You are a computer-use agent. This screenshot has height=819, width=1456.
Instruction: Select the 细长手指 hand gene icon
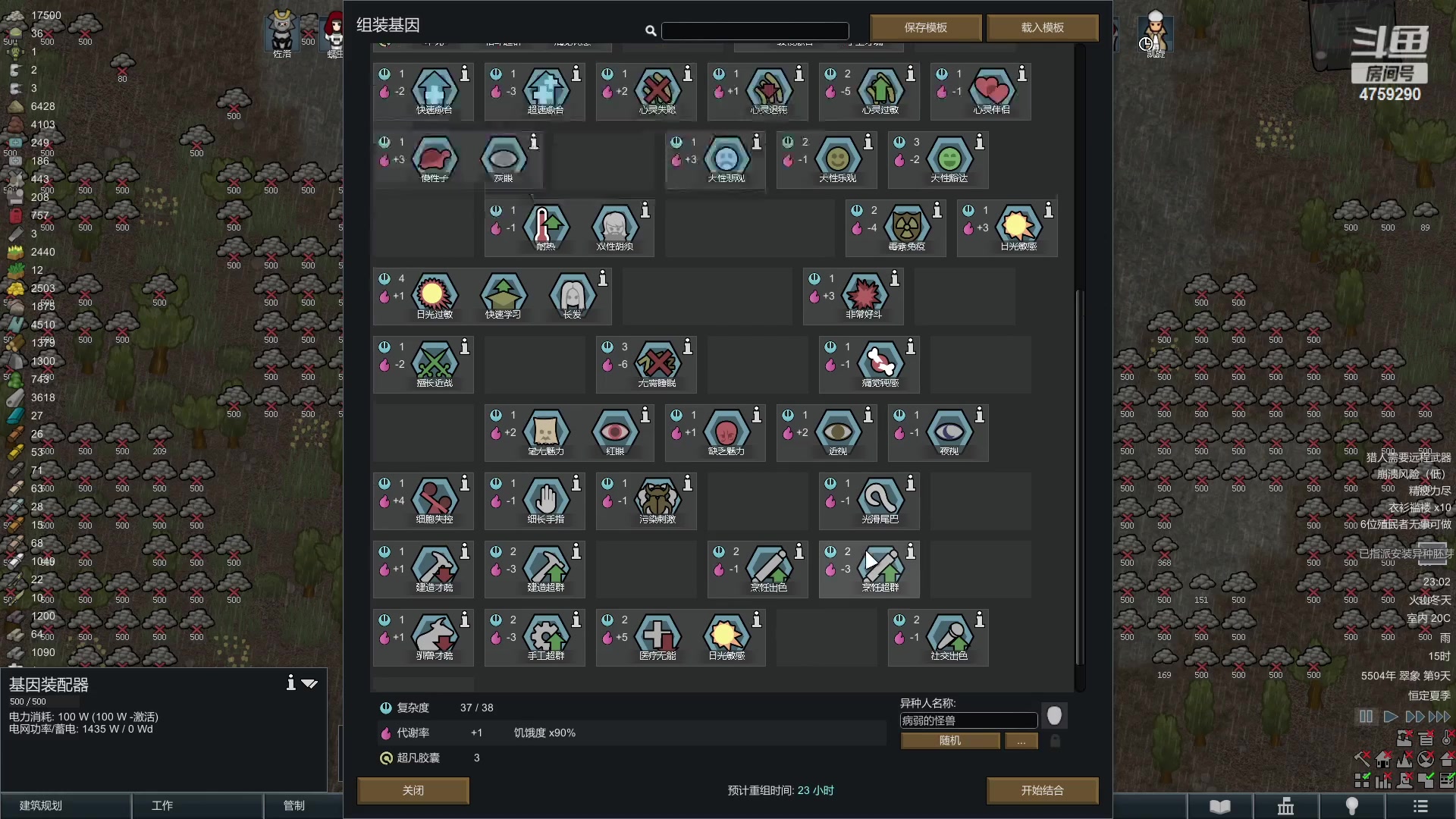click(545, 498)
